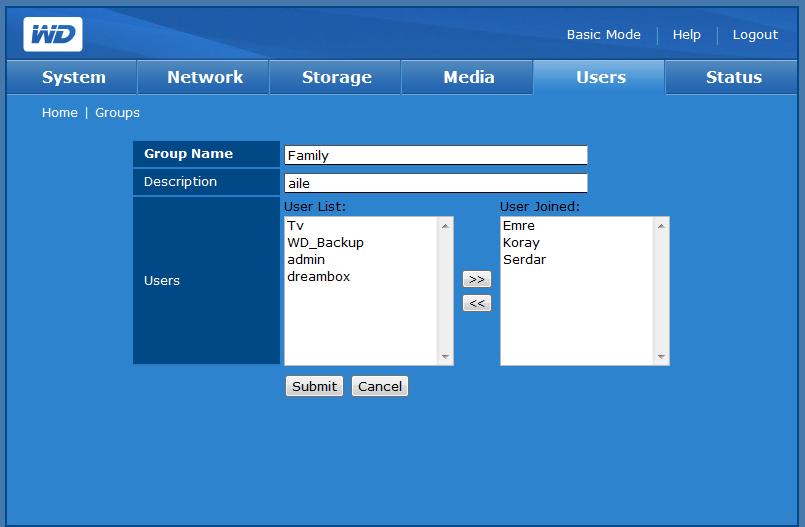Select WD_Backup in the User List
This screenshot has width=805, height=527.
[x=361, y=242]
